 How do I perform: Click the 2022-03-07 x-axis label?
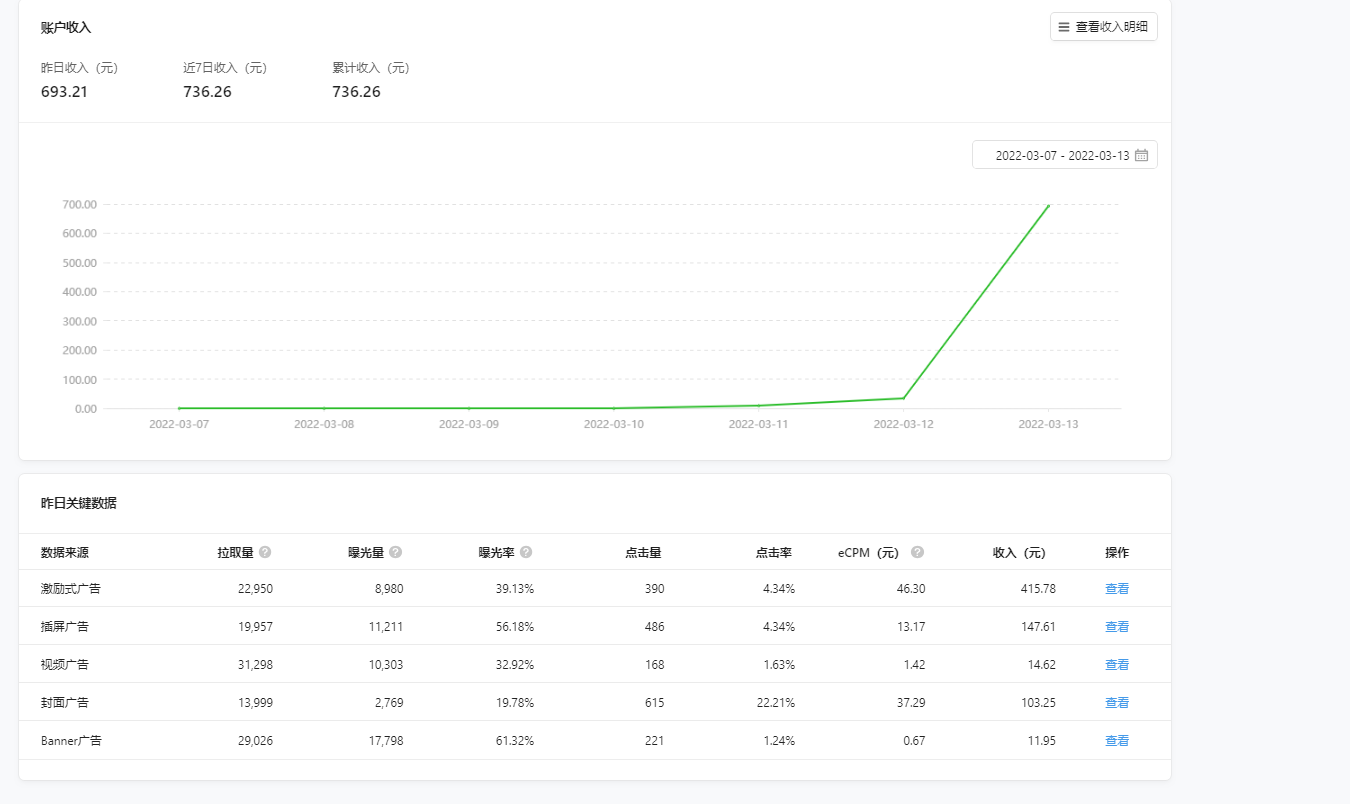click(x=179, y=424)
